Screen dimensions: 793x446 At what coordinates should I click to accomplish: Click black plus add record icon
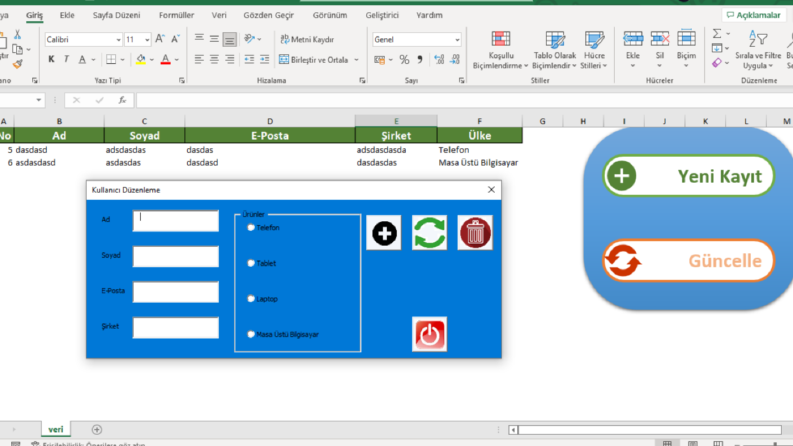(x=384, y=233)
